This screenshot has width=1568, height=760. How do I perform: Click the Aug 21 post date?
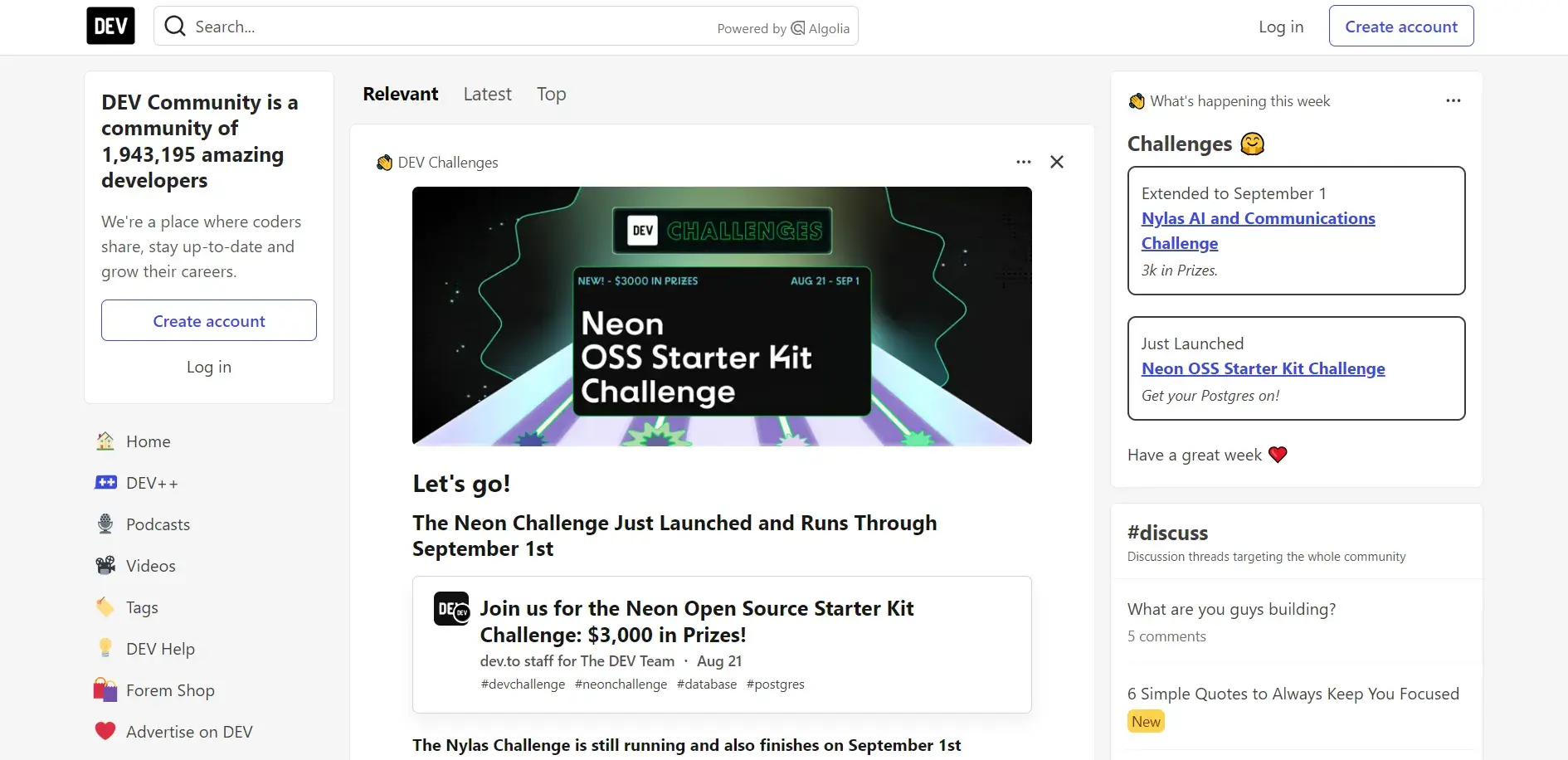point(719,661)
